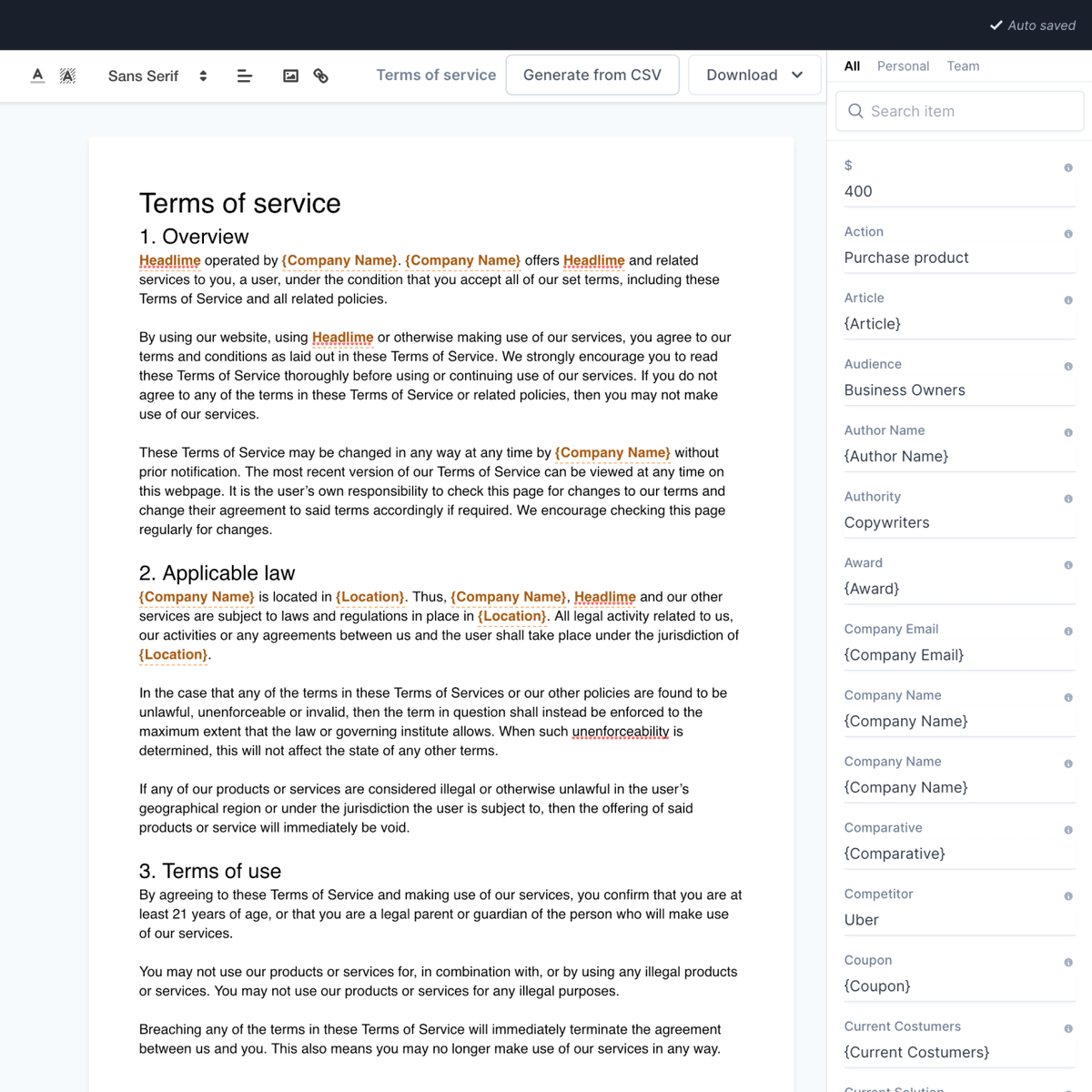
Task: Click info icon next to Company Email
Action: pyautogui.click(x=1068, y=632)
